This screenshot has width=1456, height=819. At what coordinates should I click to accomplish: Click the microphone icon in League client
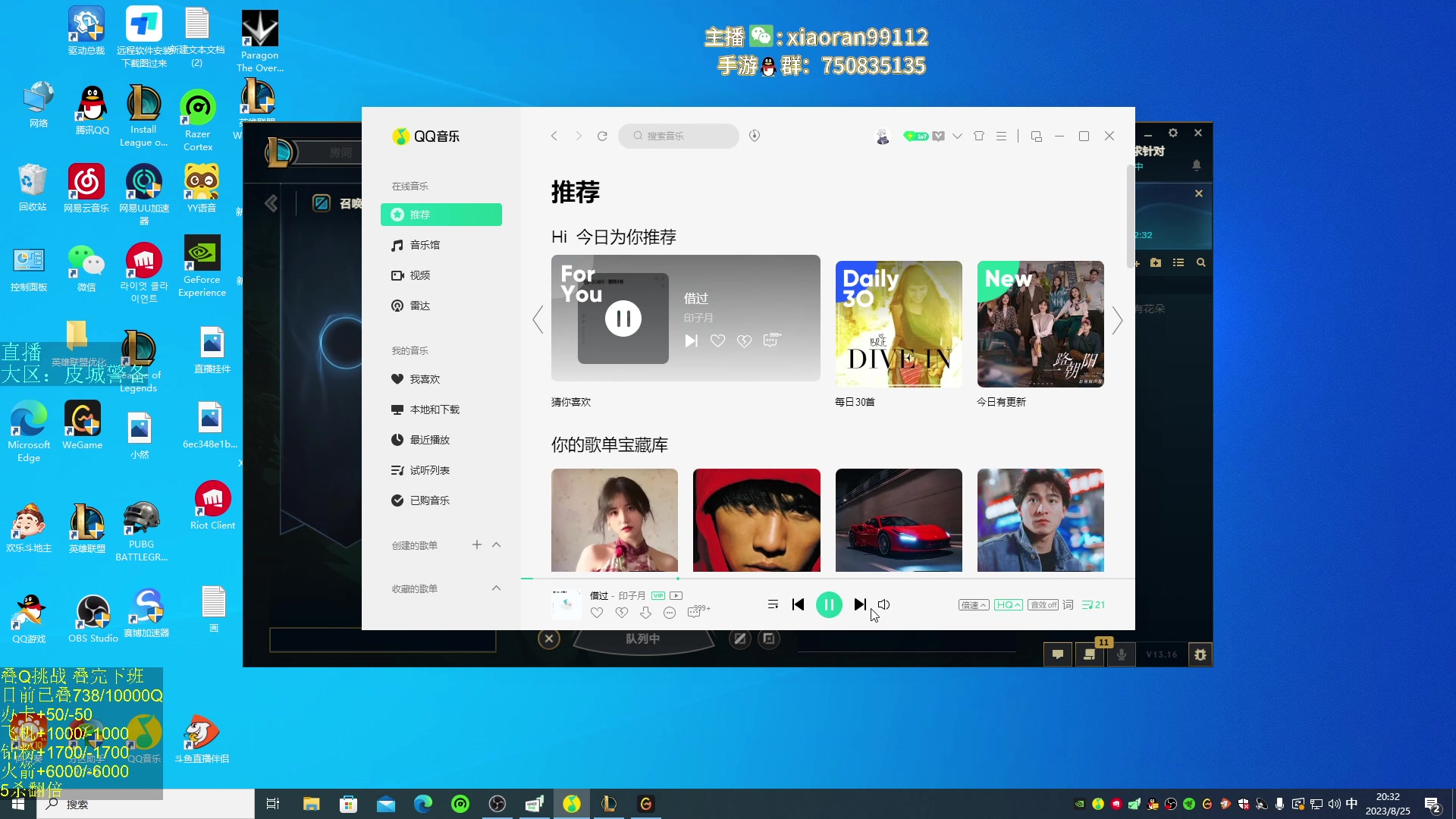point(1122,654)
